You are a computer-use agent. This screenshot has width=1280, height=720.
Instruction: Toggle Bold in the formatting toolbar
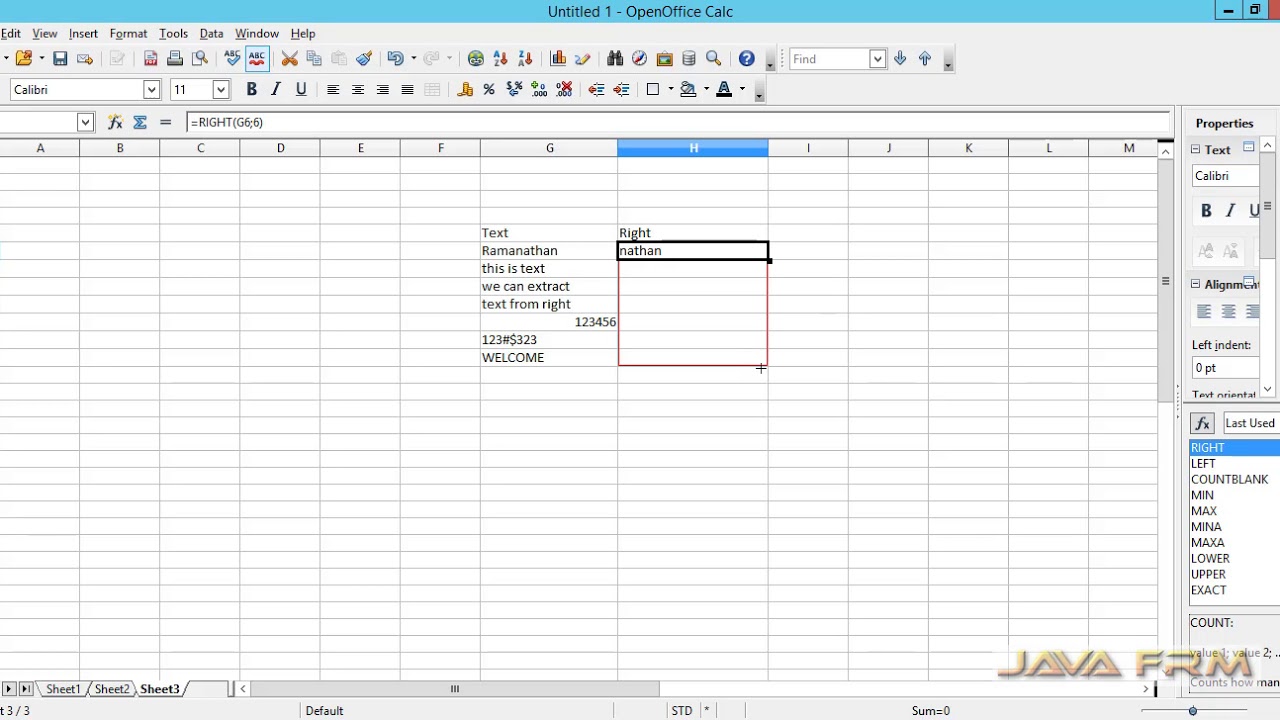click(251, 90)
